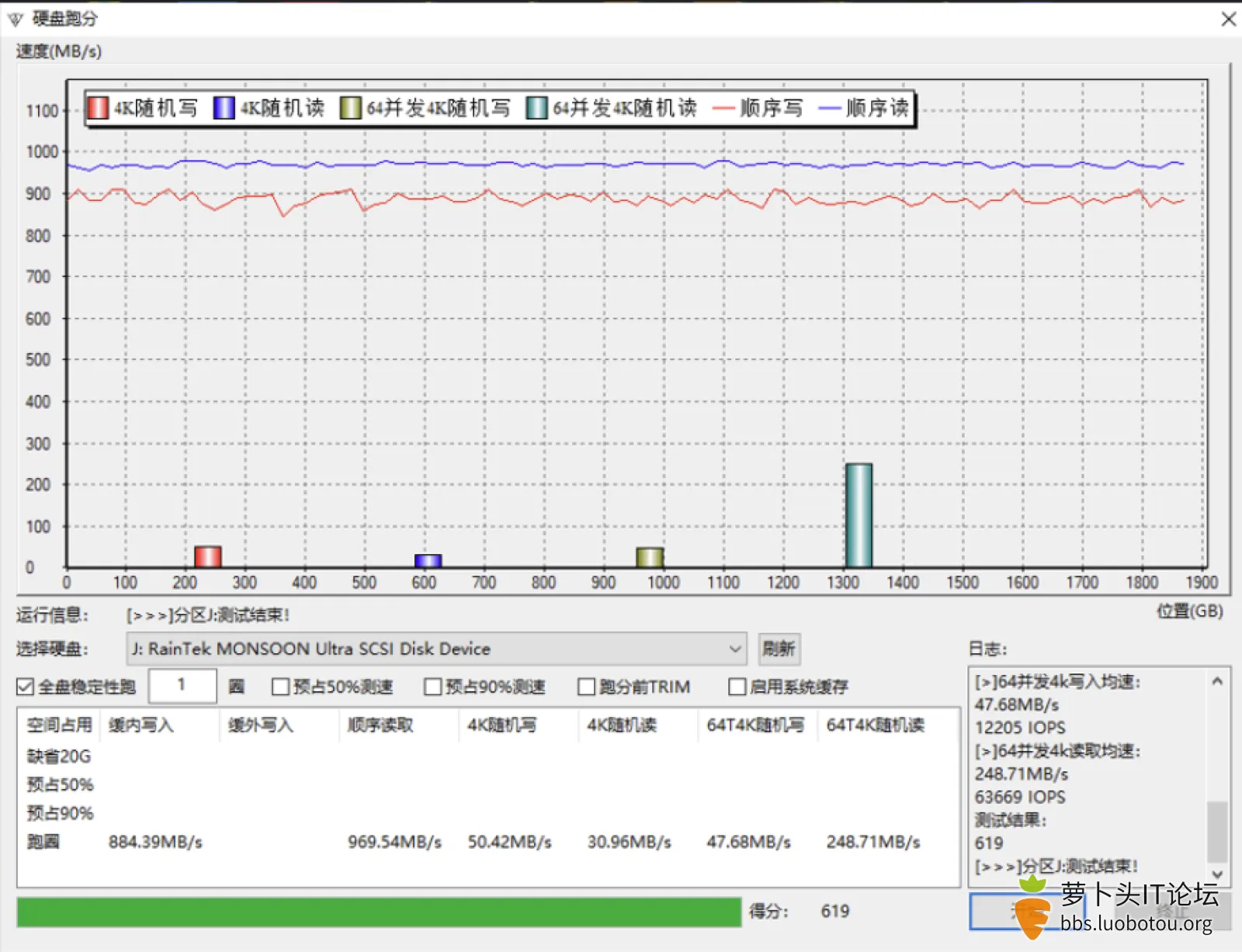Click the blue 4K随机读 bar in chart

(428, 560)
